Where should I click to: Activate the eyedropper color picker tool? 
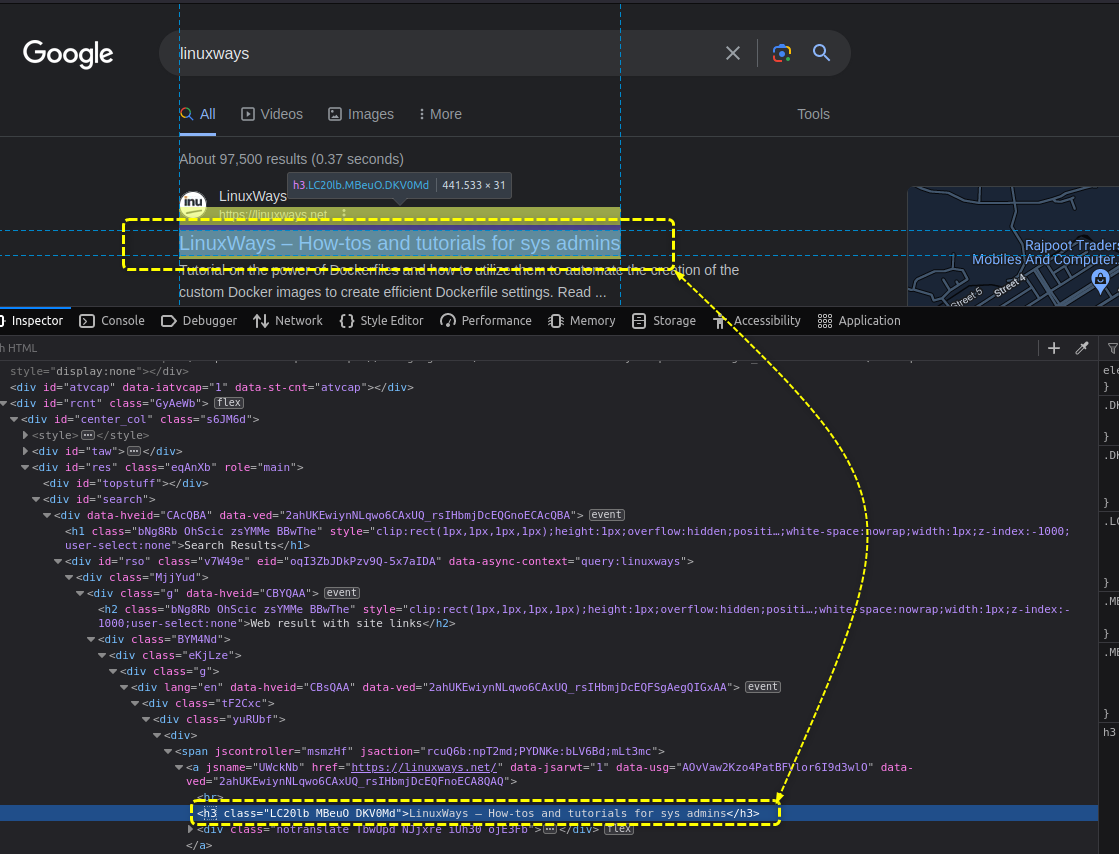(x=1082, y=348)
